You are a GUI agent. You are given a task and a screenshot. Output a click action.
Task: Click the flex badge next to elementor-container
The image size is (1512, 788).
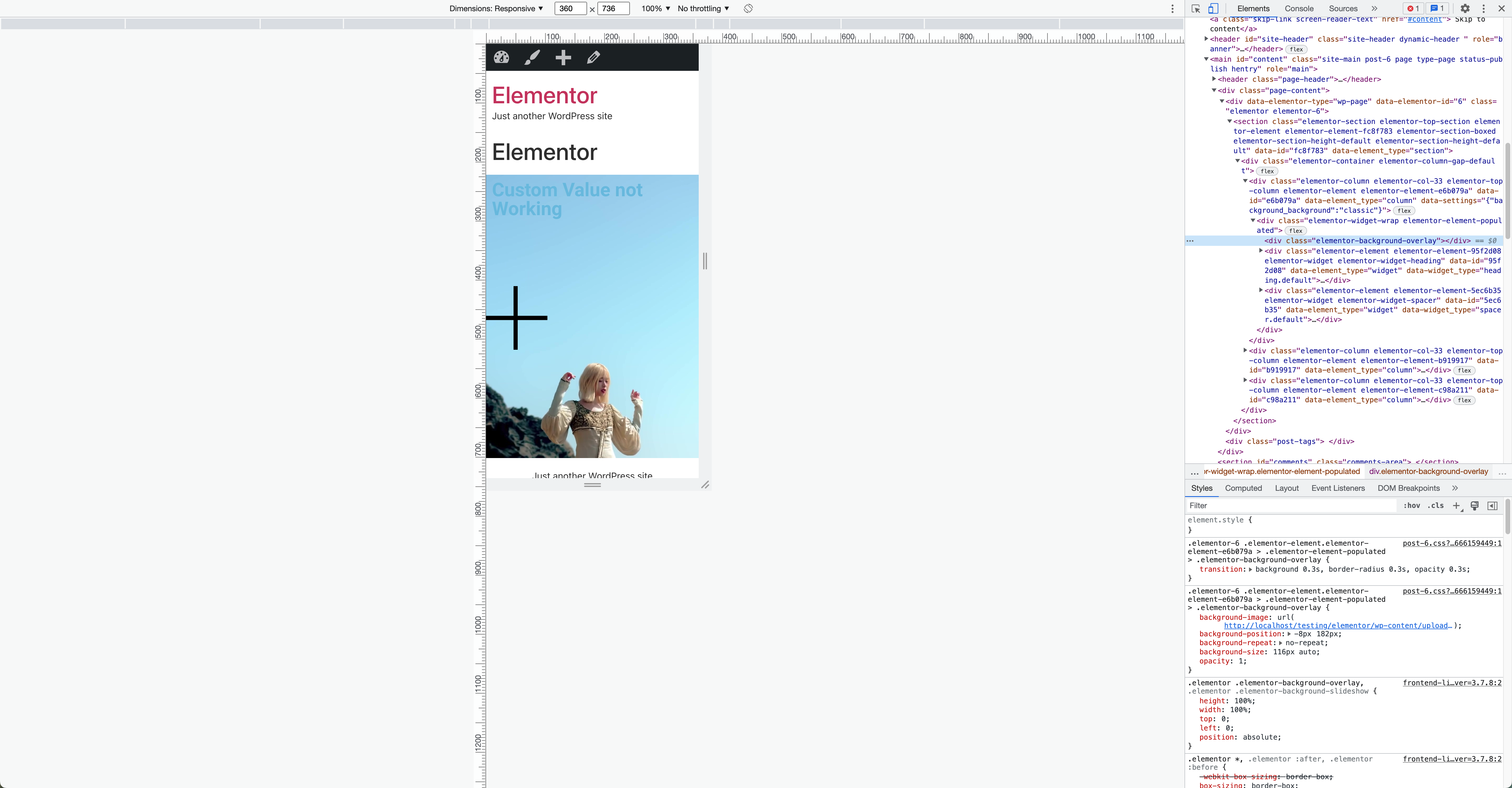[x=1267, y=171]
